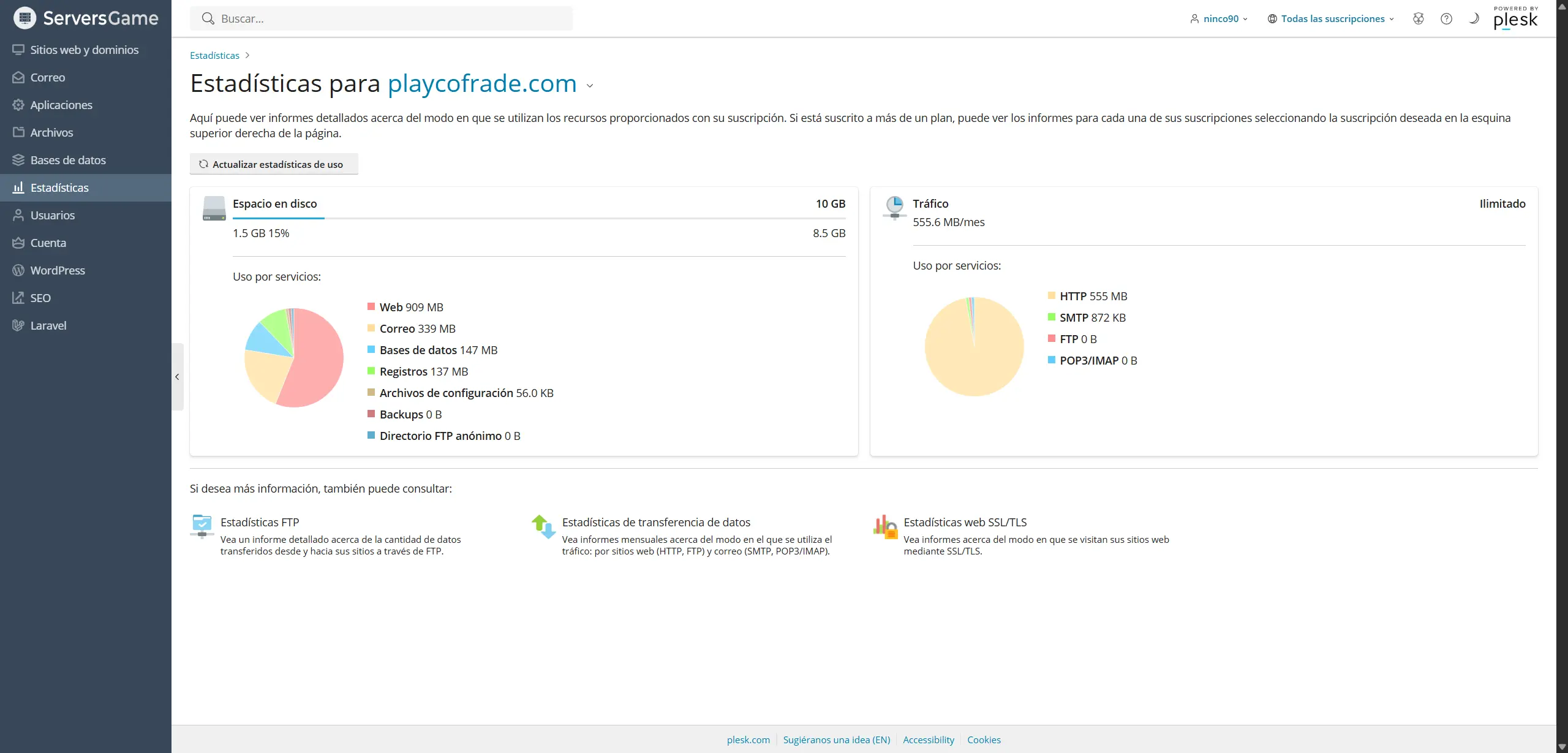This screenshot has height=753, width=1568.
Task: Open Todas las suscripciones dropdown
Action: [1331, 18]
